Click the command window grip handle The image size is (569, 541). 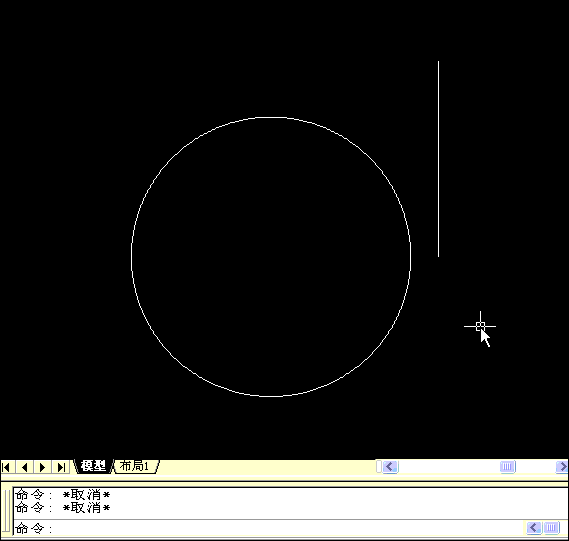tap(6, 512)
